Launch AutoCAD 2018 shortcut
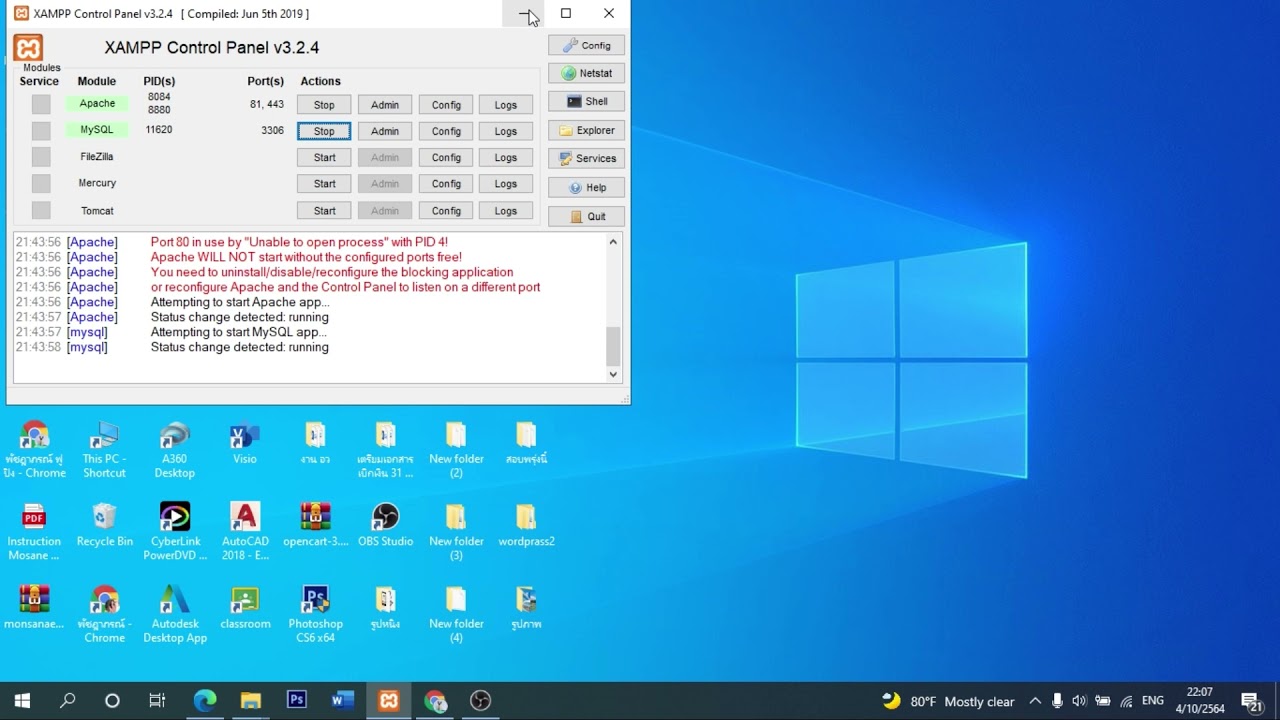 tap(245, 532)
